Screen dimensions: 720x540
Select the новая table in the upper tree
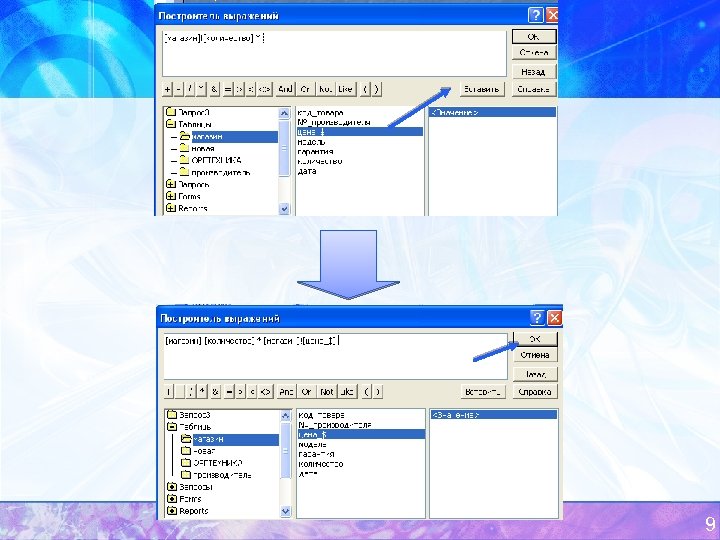tap(203, 148)
